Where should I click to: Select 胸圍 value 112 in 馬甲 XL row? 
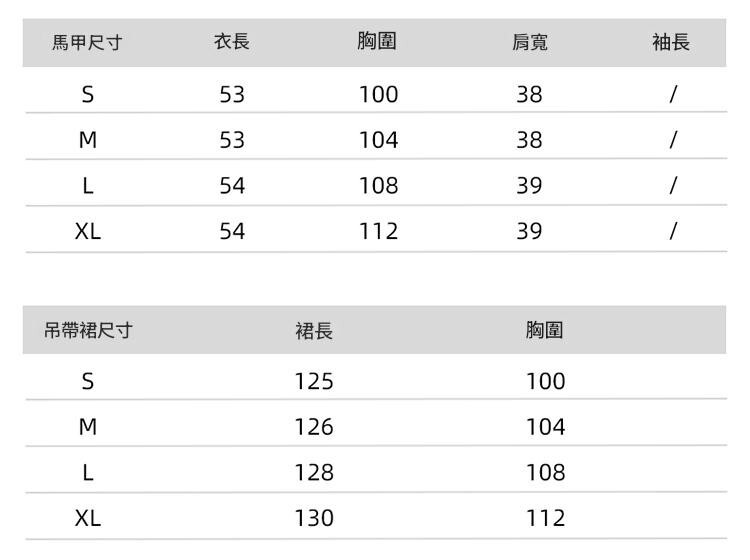click(x=378, y=232)
